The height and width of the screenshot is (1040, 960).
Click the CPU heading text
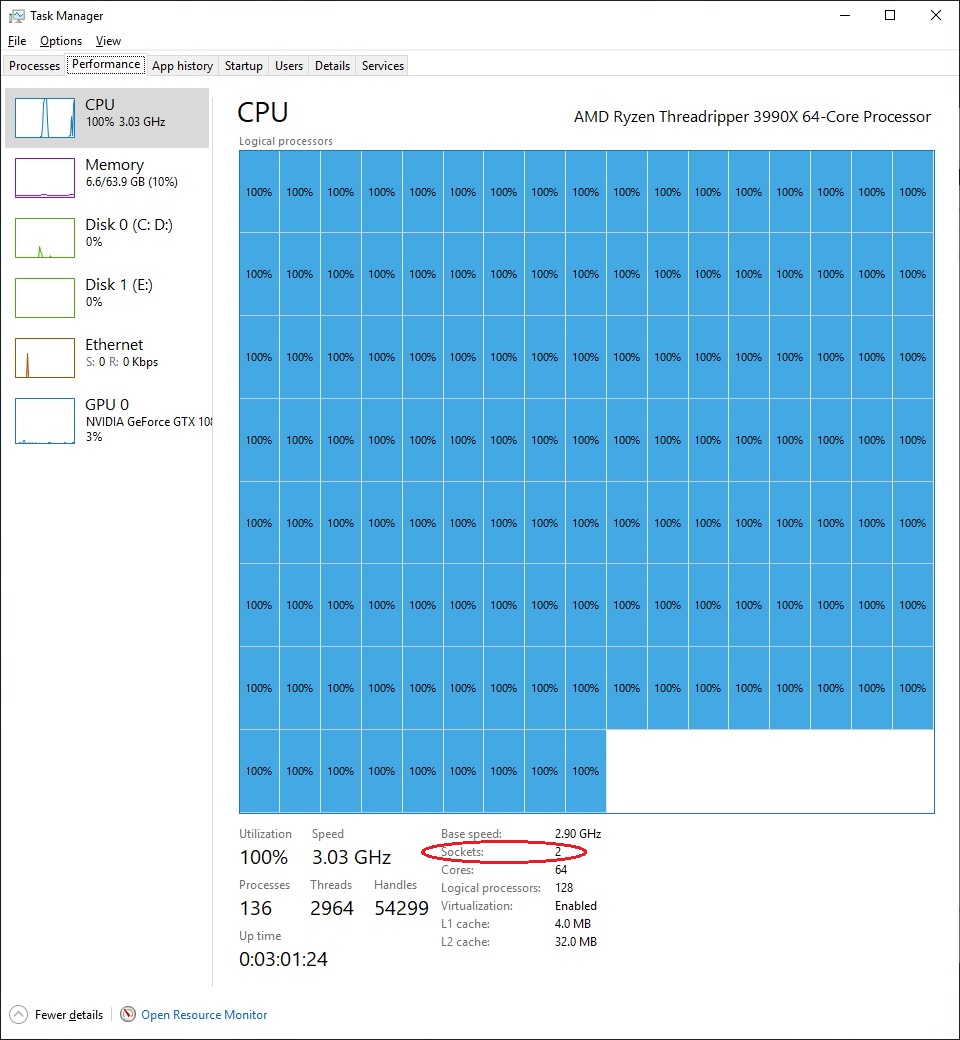coord(263,113)
